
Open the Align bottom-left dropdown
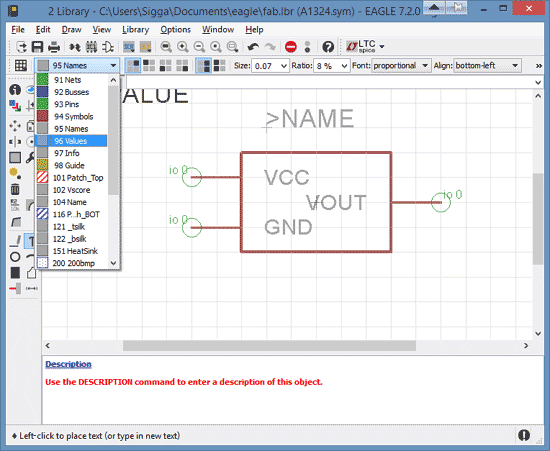tap(487, 66)
